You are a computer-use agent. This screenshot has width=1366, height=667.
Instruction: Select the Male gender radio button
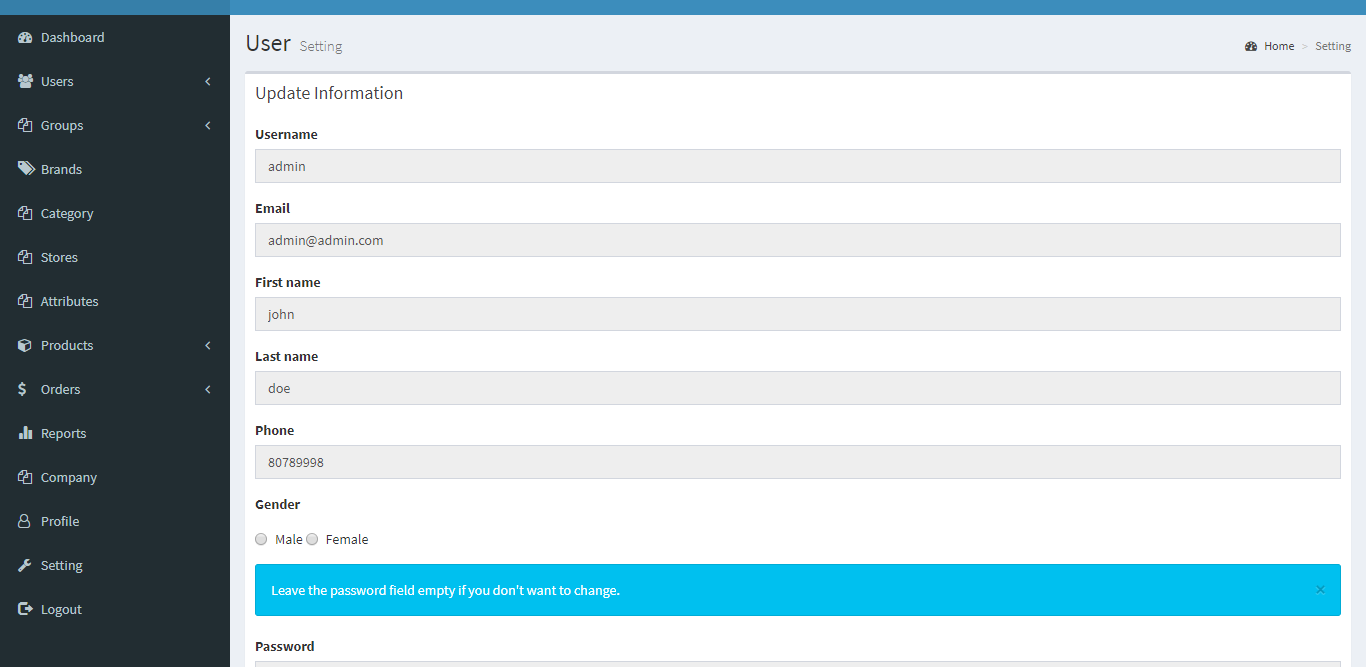tap(261, 539)
